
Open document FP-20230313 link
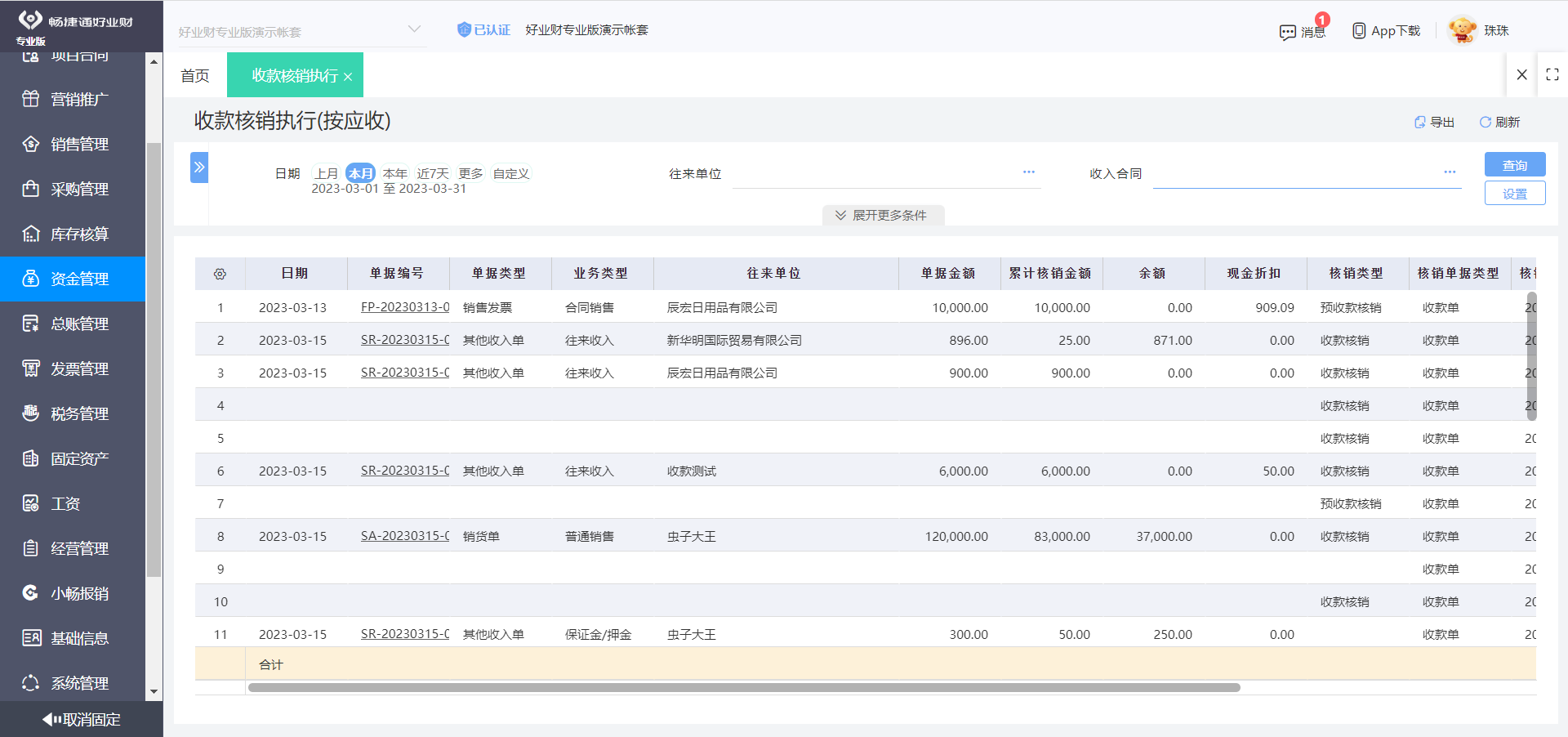coord(404,307)
